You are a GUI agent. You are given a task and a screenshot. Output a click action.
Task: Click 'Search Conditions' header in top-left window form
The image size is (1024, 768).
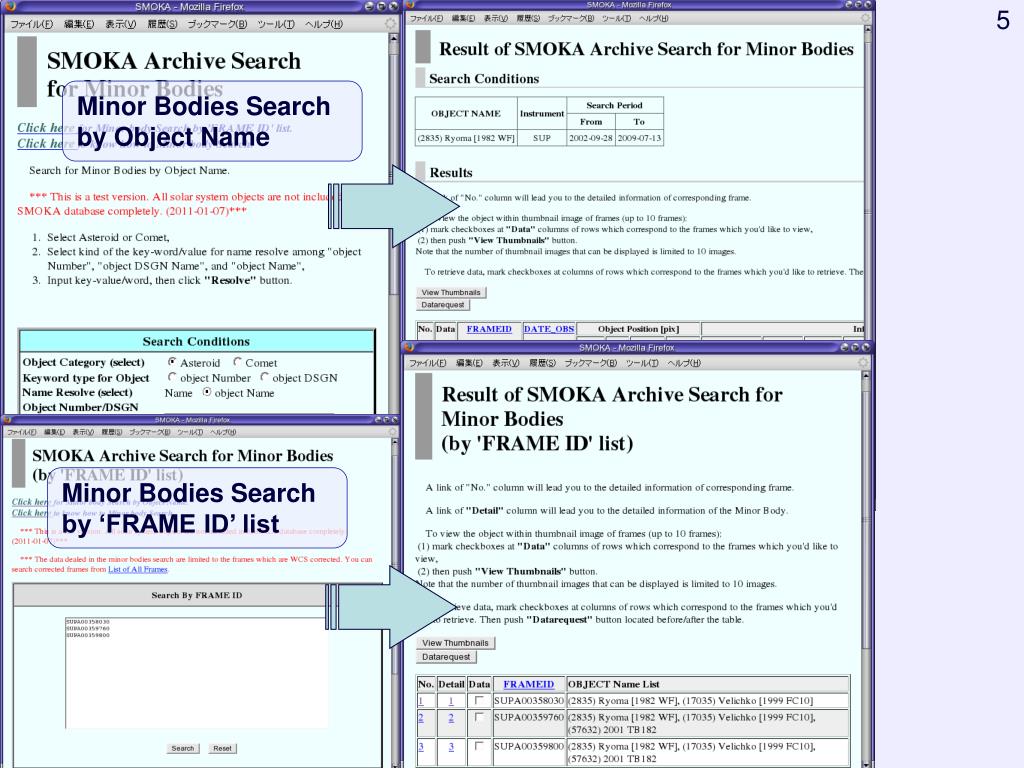click(x=196, y=342)
